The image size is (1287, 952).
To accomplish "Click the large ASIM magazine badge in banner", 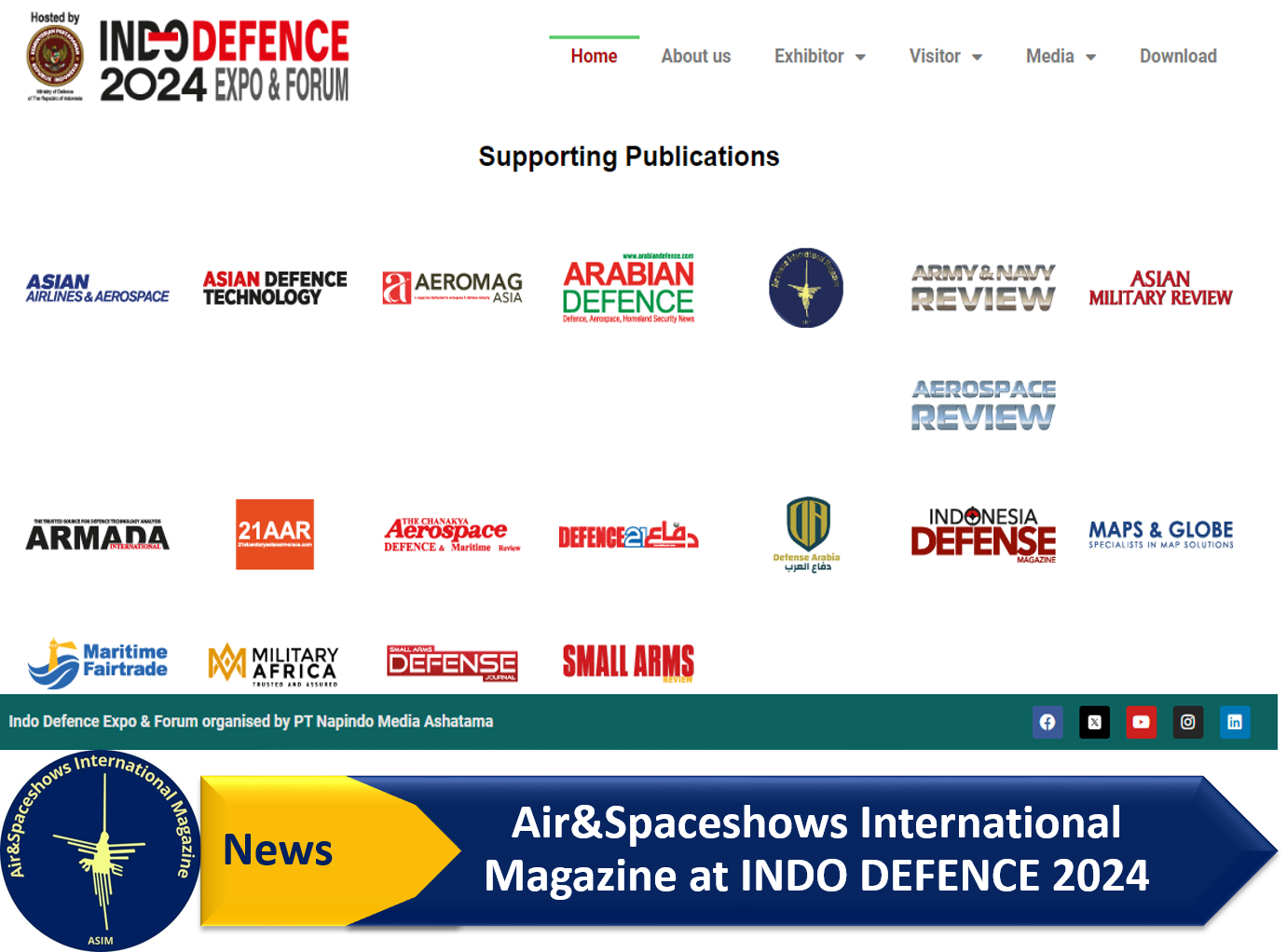I will 100,851.
